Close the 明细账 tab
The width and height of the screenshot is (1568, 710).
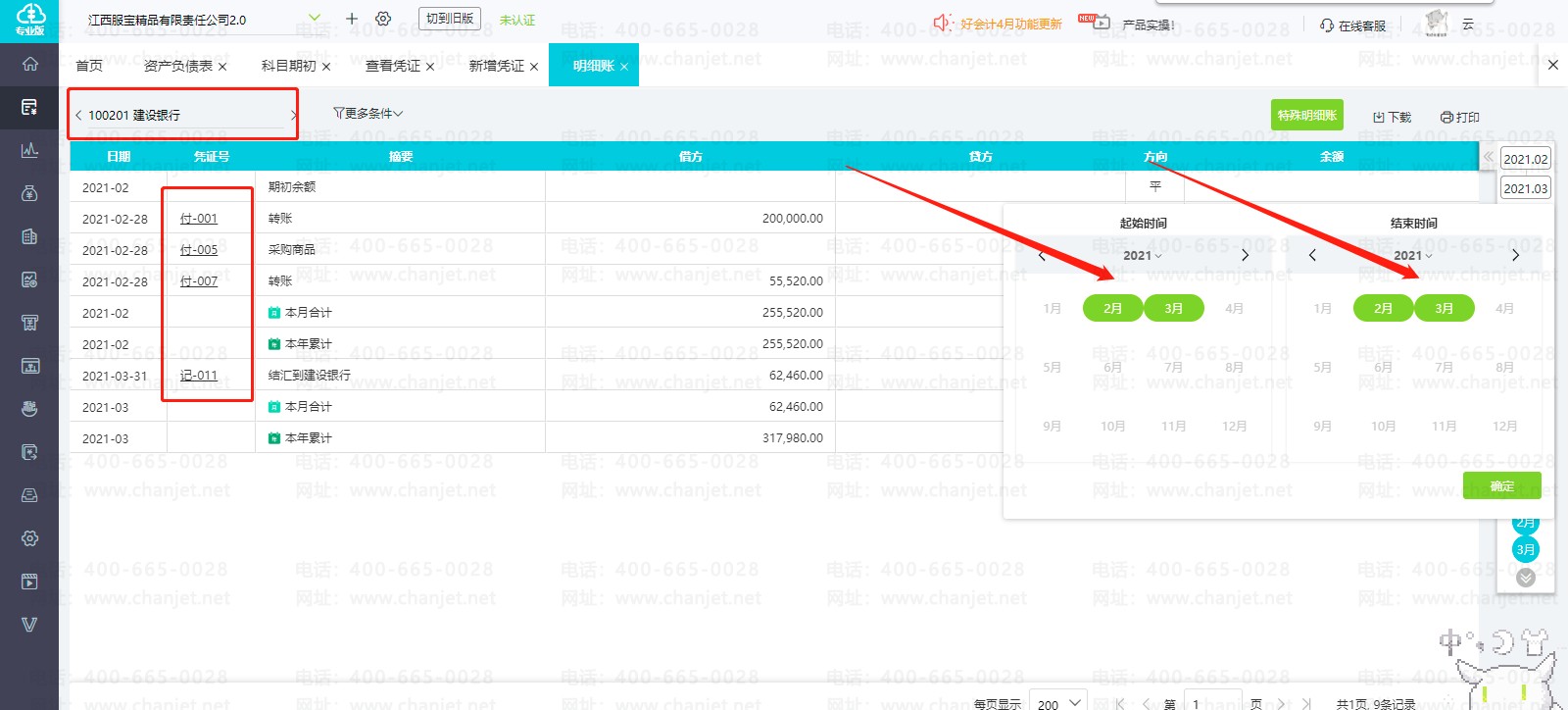click(624, 67)
